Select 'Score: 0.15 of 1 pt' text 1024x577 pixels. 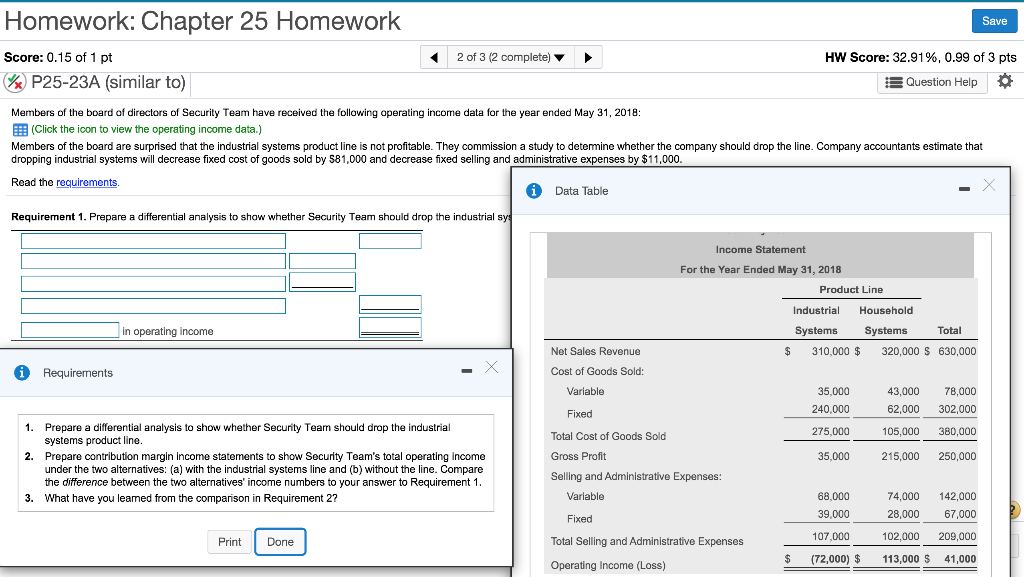click(x=58, y=57)
